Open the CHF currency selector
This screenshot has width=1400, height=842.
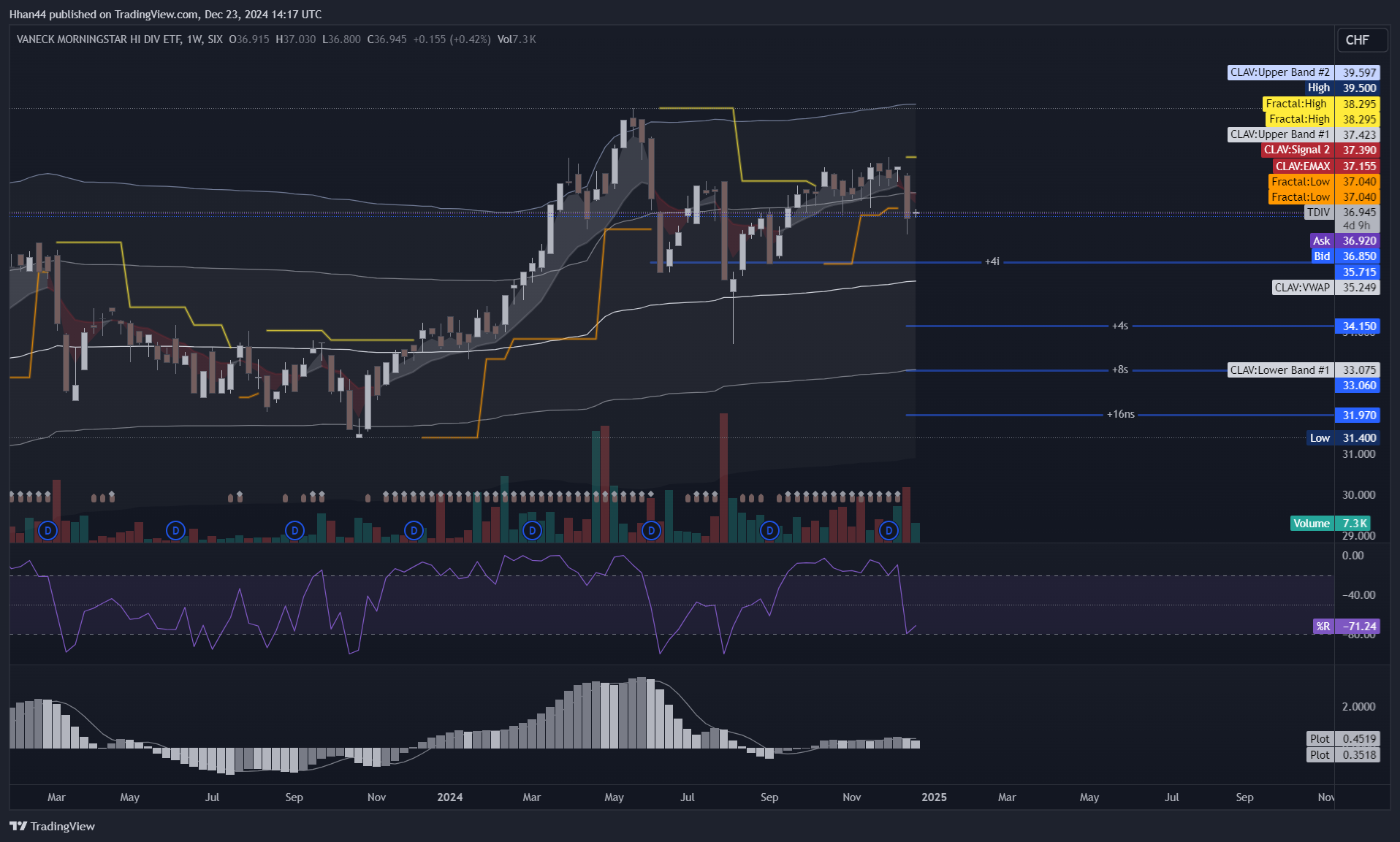[1361, 40]
